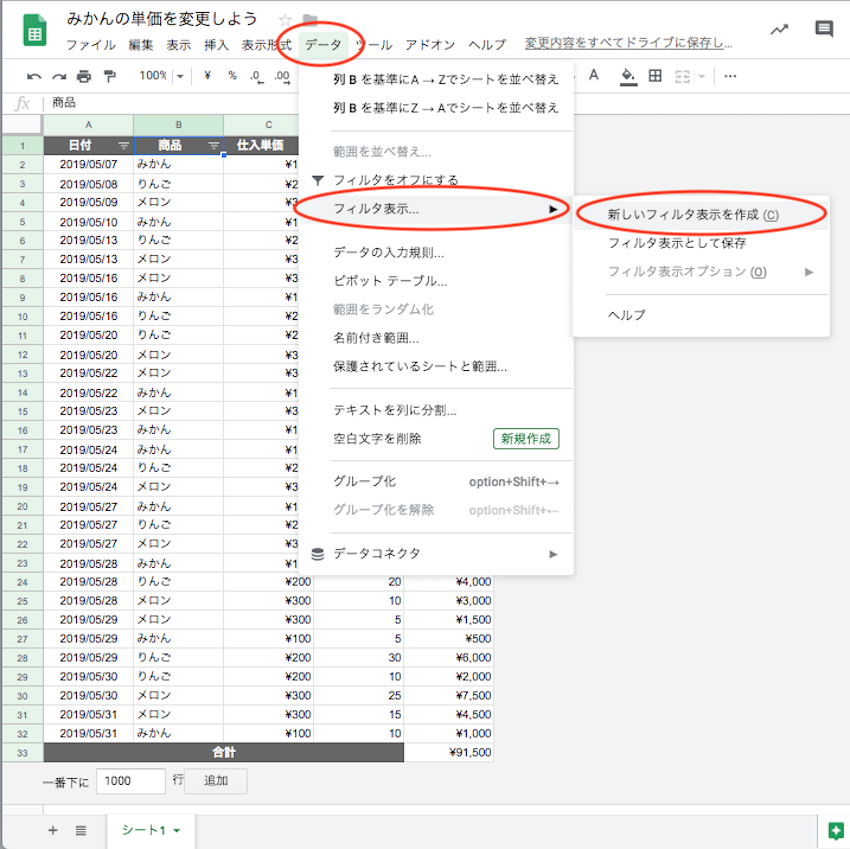The width and height of the screenshot is (850, 849).
Task: Open the all sheets list icon
Action: [x=81, y=830]
